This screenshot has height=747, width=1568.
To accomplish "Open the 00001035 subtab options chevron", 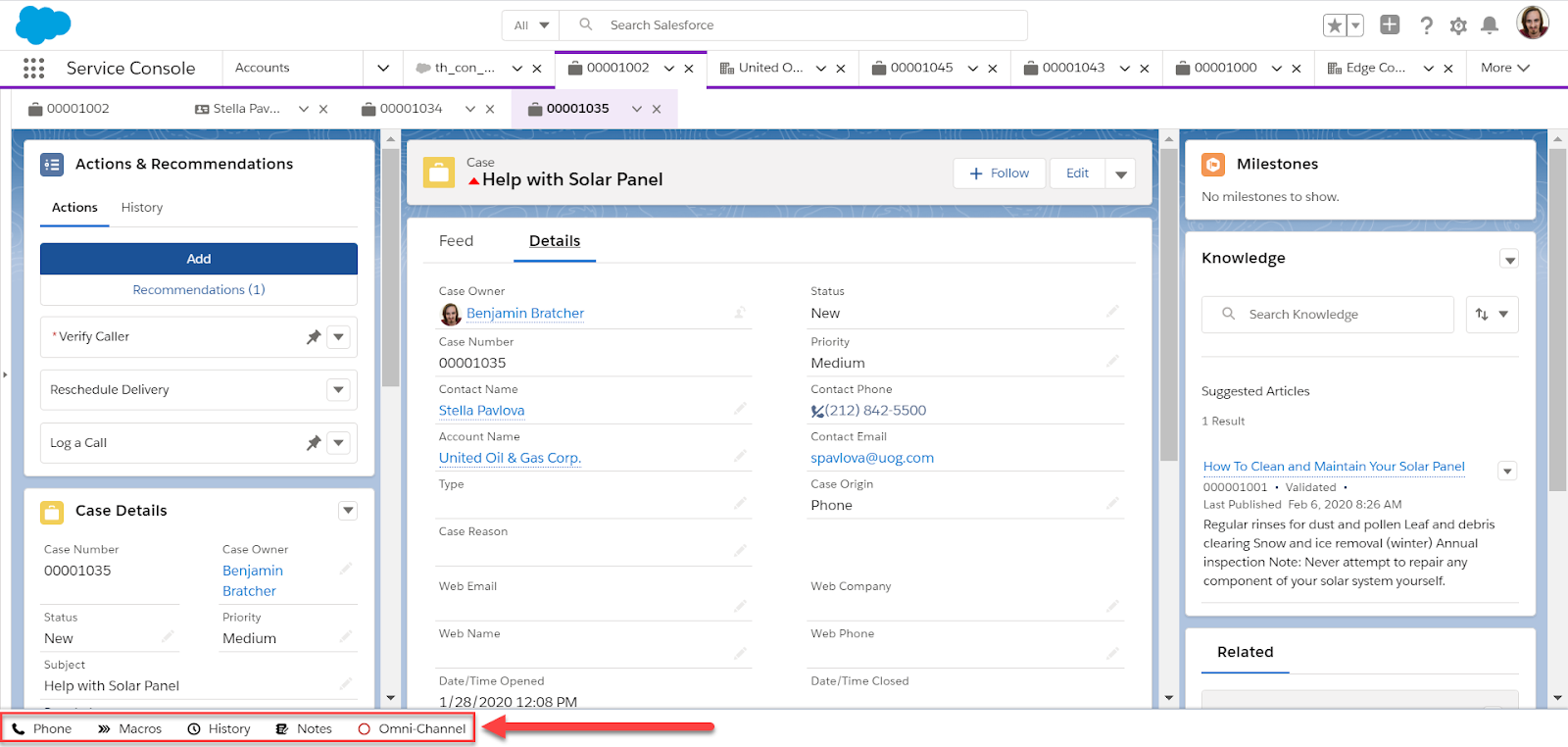I will tap(637, 109).
